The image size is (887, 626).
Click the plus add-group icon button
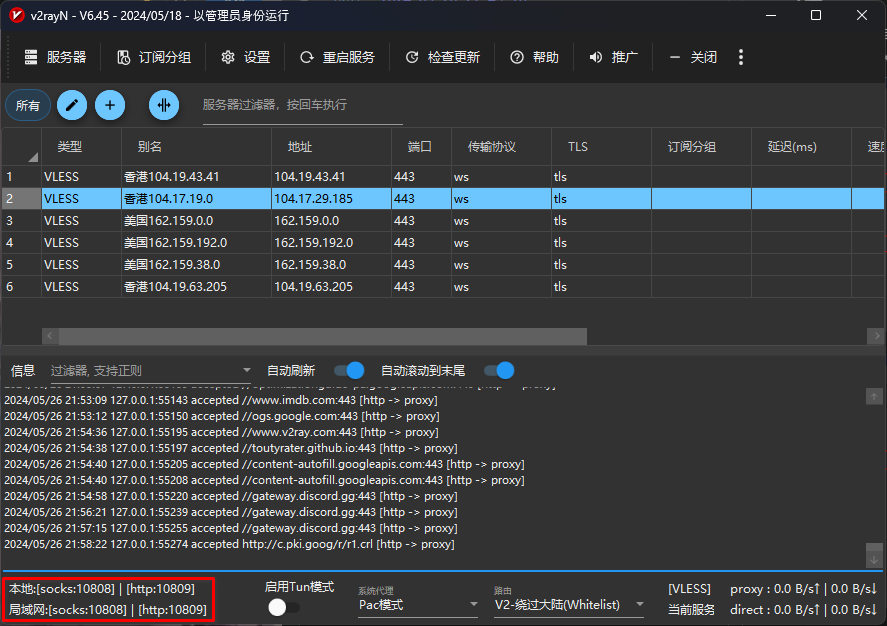point(109,105)
